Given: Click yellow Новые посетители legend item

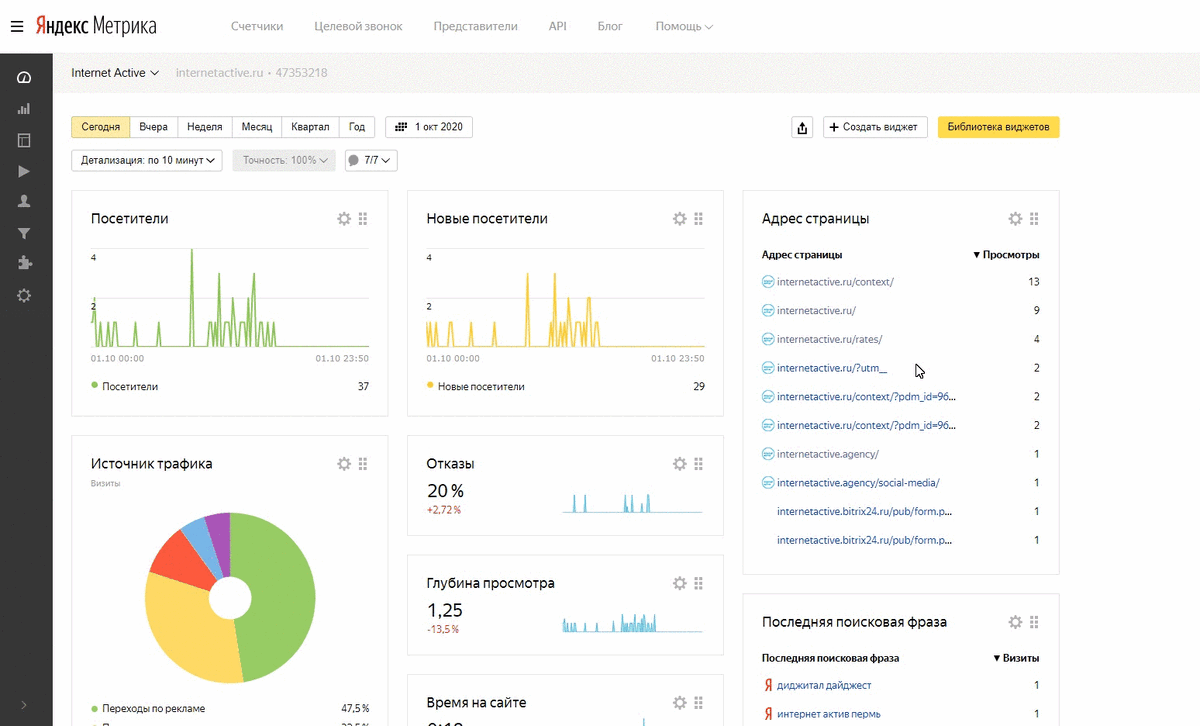Looking at the screenshot, I should pos(476,386).
